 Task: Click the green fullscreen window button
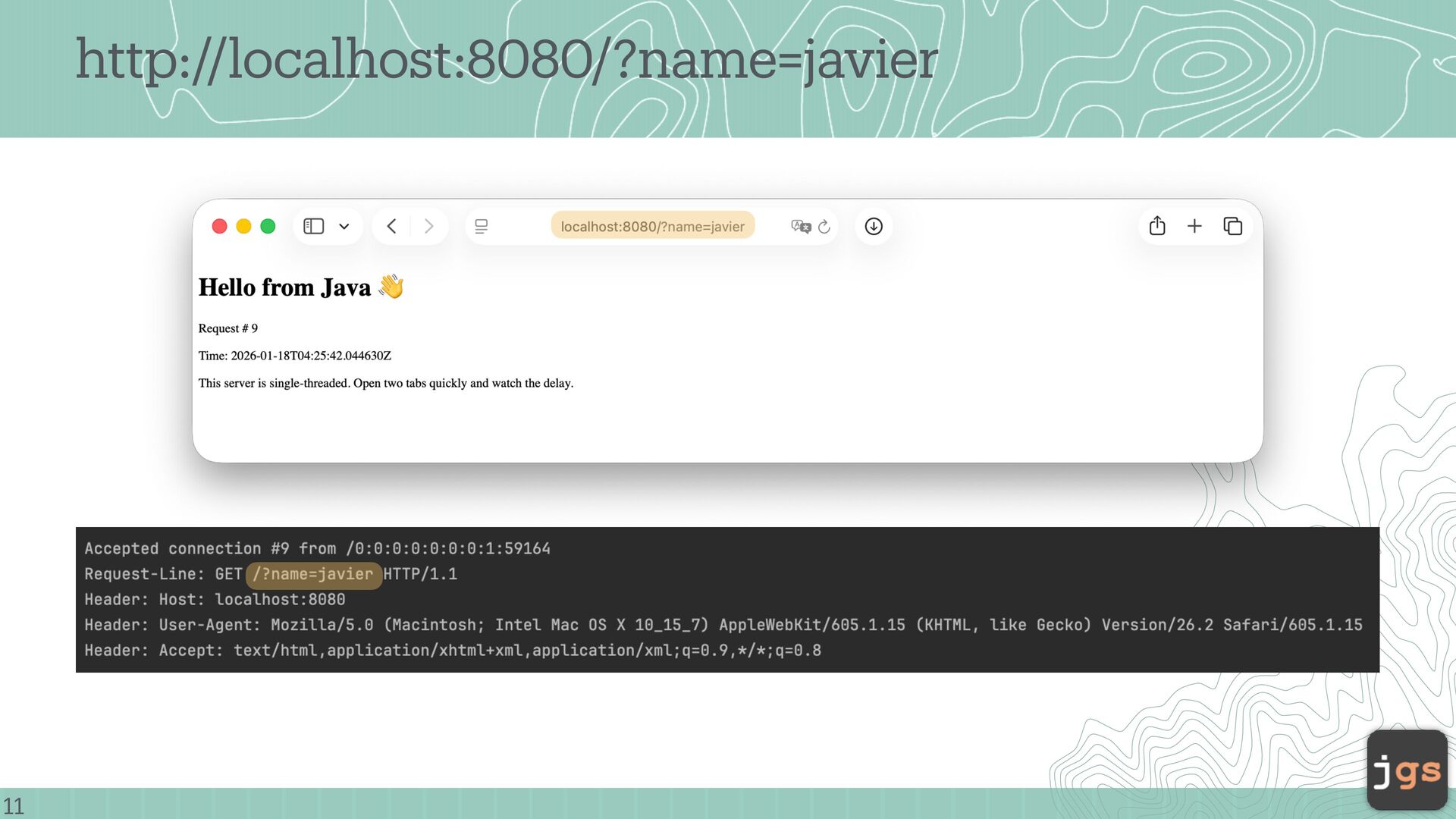pyautogui.click(x=268, y=226)
